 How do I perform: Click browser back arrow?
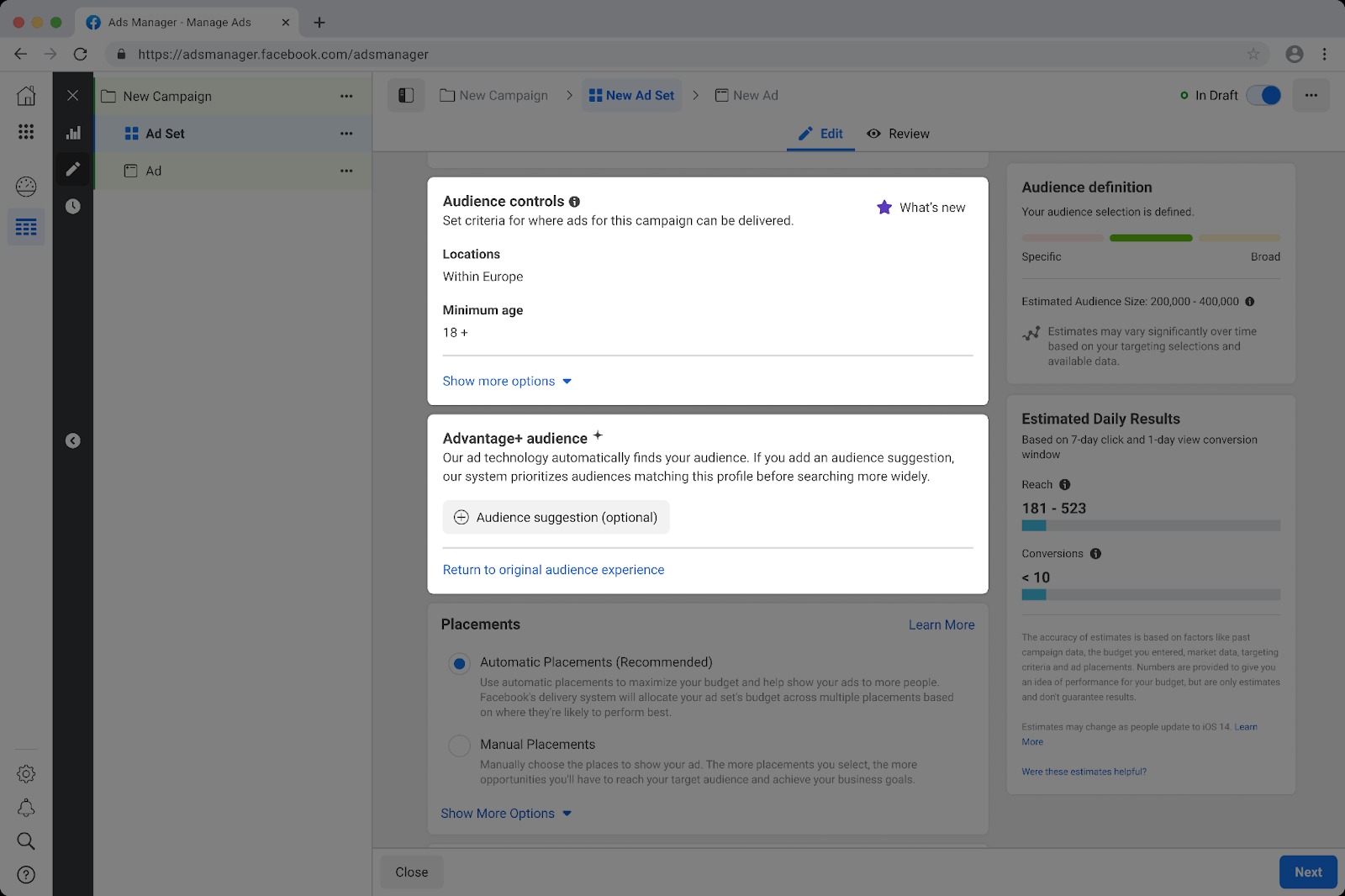(x=21, y=54)
